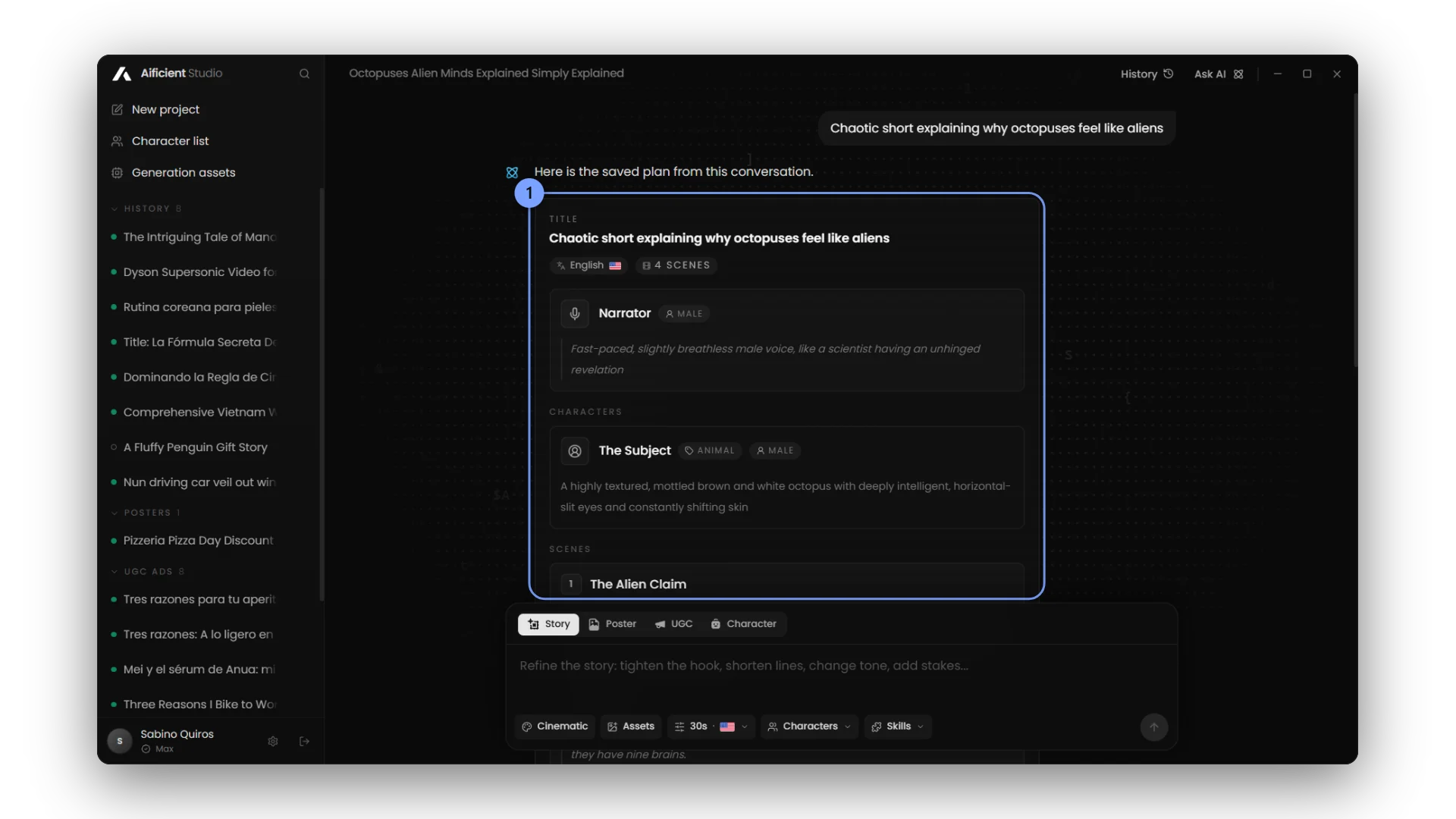1456x819 pixels.
Task: Switch to the UGC tab
Action: click(x=673, y=624)
